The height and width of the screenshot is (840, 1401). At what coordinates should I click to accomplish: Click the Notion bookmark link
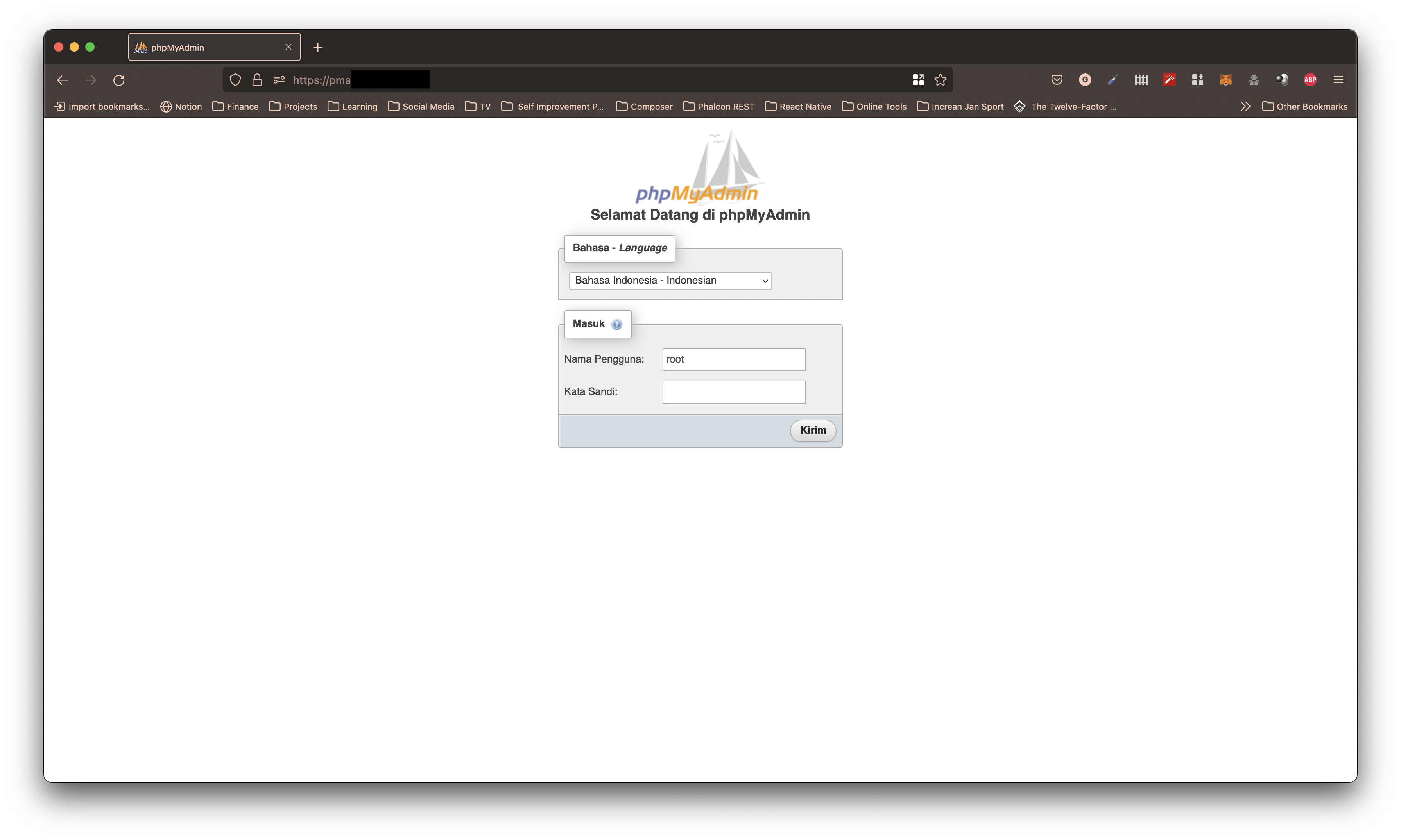[181, 106]
